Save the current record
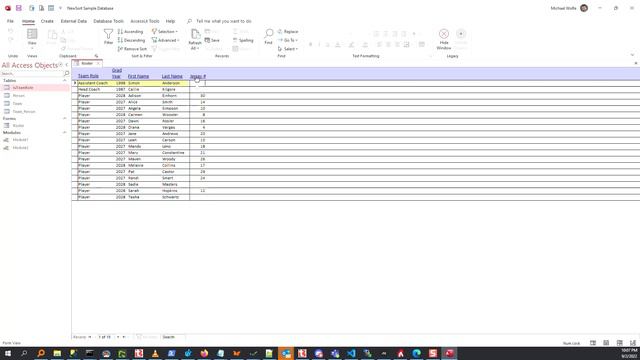This screenshot has width=640, height=360. 212,40
